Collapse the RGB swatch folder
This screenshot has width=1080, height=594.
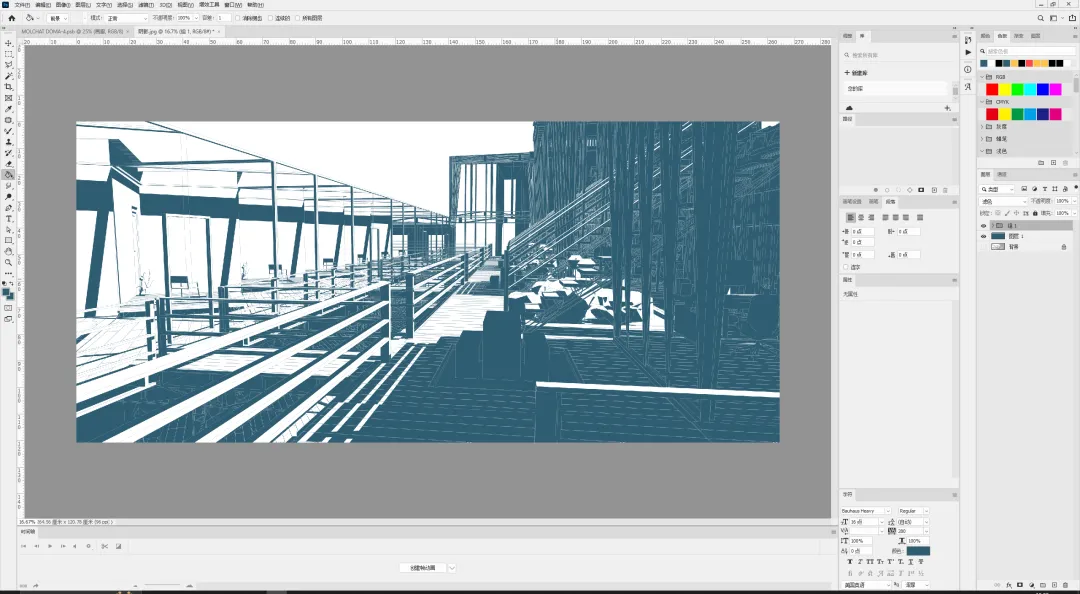pos(982,77)
